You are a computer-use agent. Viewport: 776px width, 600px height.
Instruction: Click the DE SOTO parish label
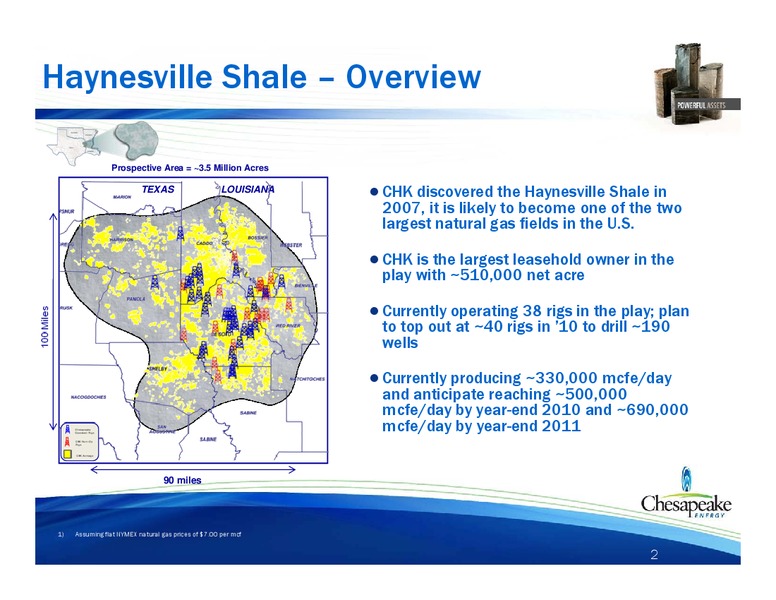(x=222, y=334)
